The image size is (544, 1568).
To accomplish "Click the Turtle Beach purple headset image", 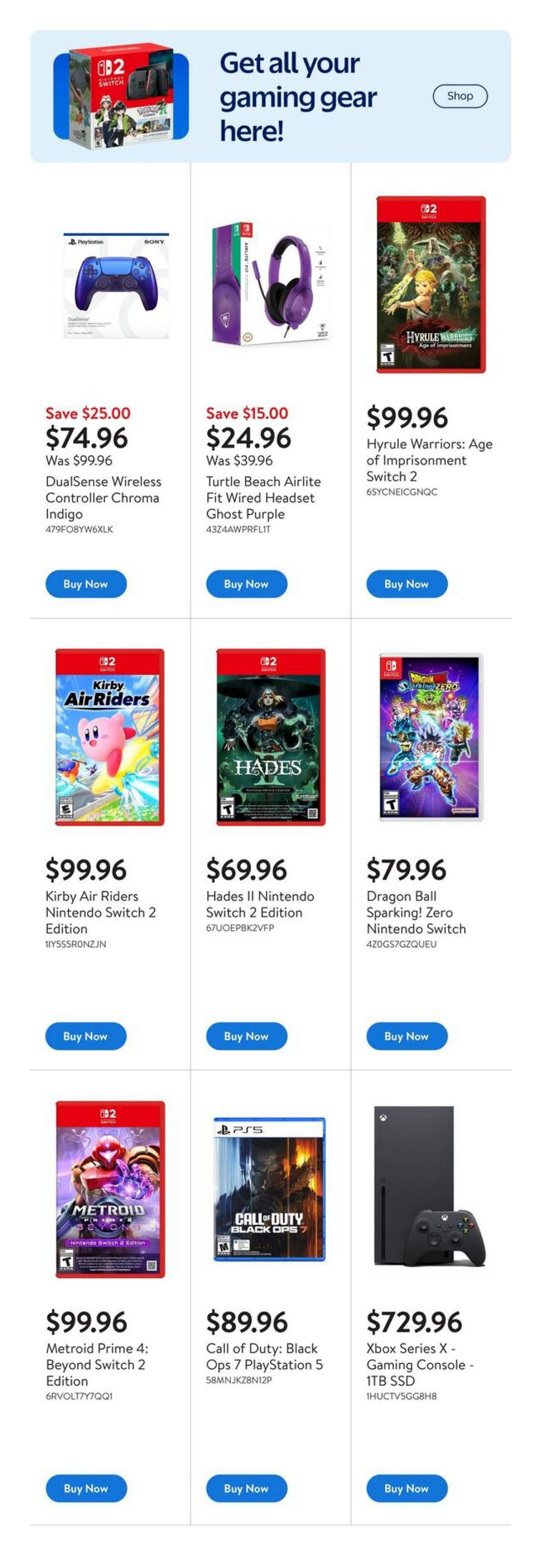I will click(x=270, y=284).
